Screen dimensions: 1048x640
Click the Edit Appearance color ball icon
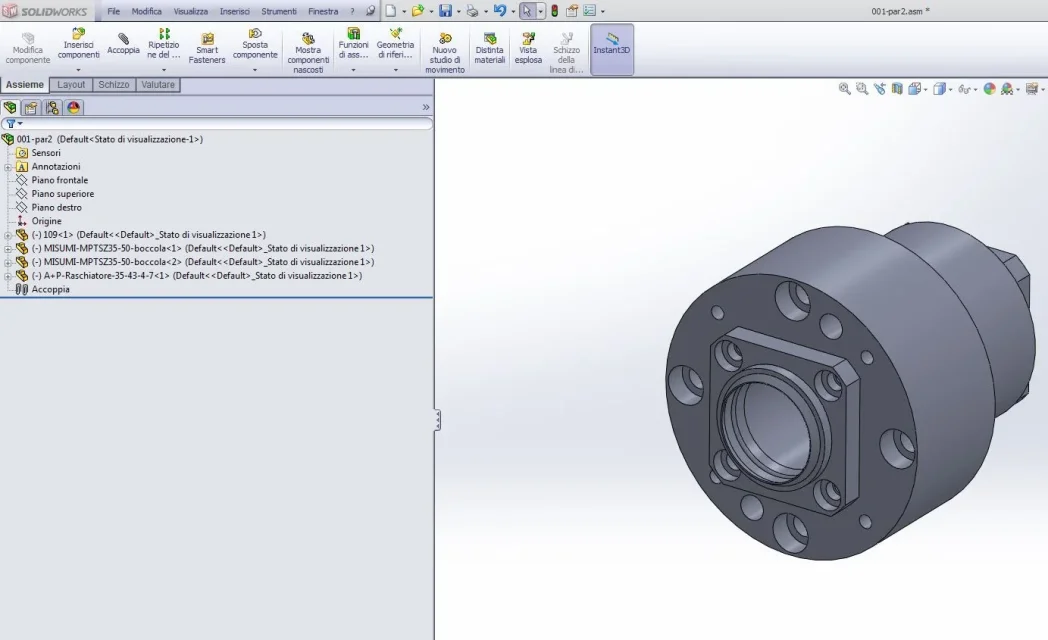pos(989,89)
